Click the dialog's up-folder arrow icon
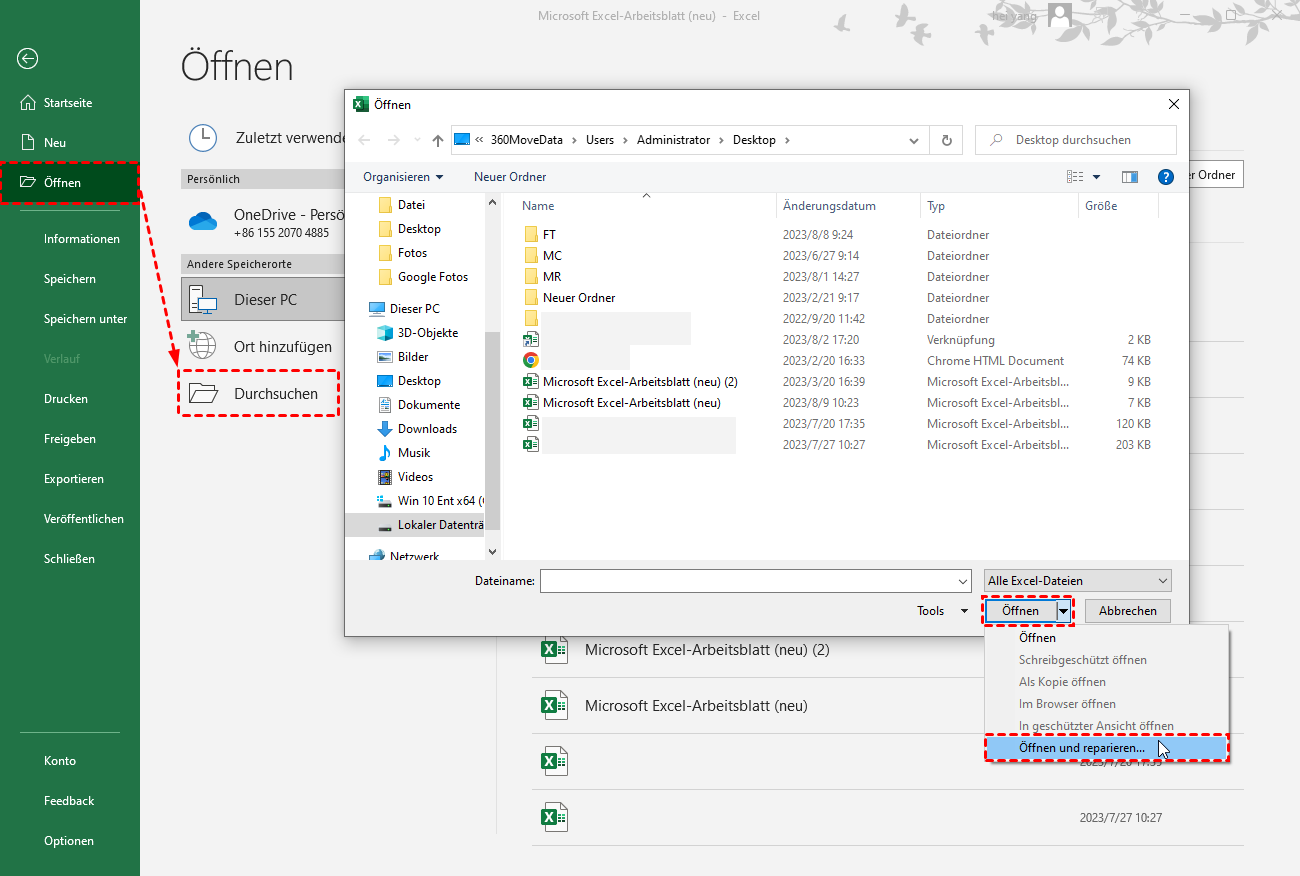This screenshot has height=876, width=1300. coord(437,141)
